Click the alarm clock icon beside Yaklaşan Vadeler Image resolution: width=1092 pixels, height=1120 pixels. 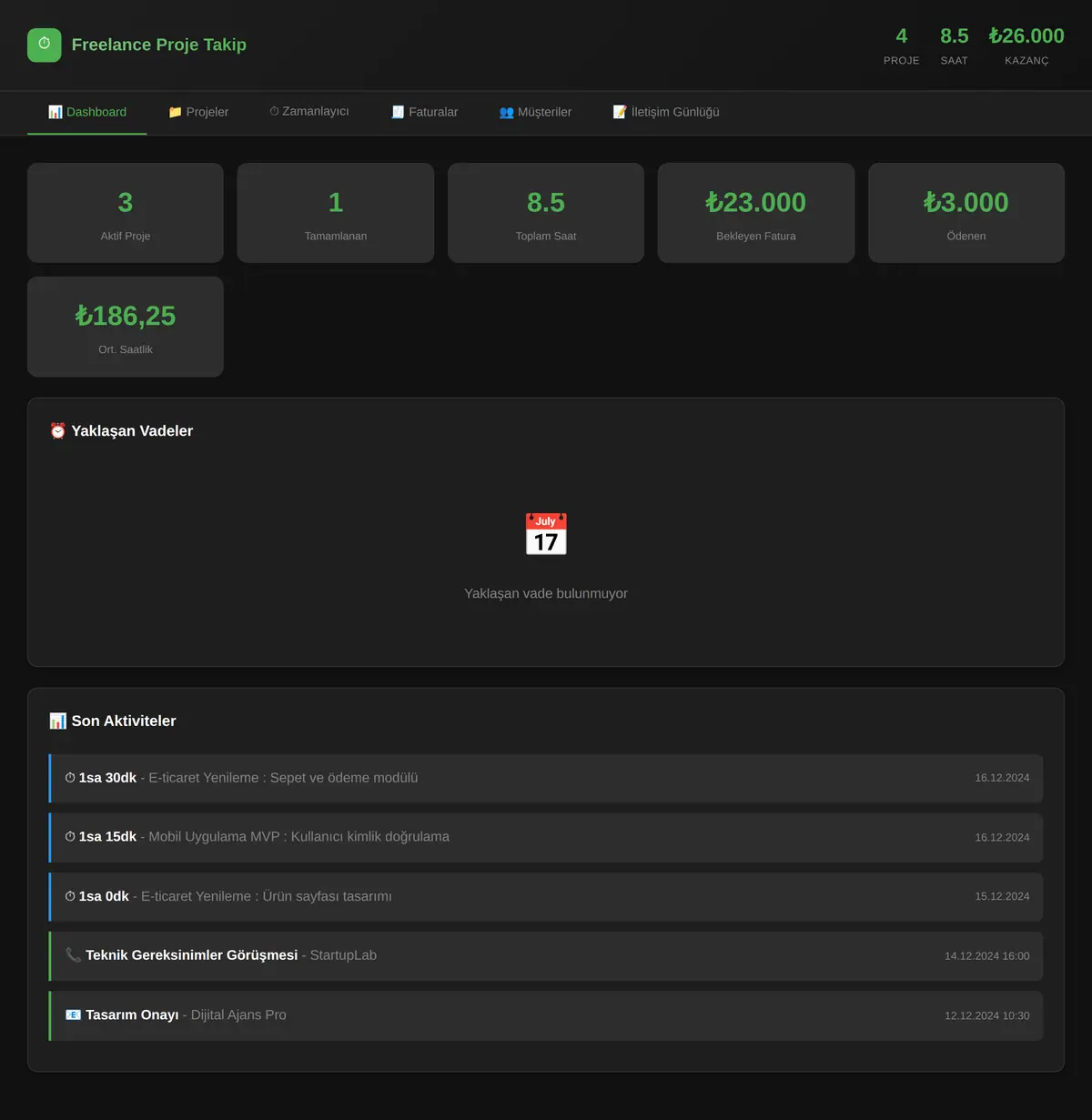(x=58, y=431)
